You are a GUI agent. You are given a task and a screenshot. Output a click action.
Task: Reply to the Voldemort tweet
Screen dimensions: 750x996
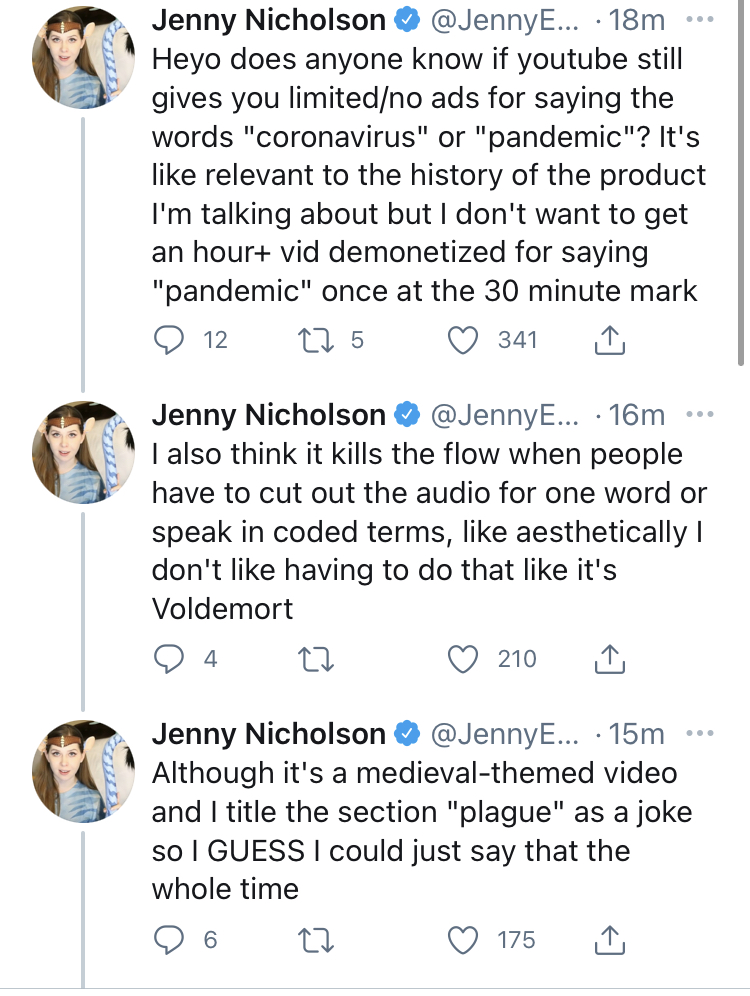(170, 659)
